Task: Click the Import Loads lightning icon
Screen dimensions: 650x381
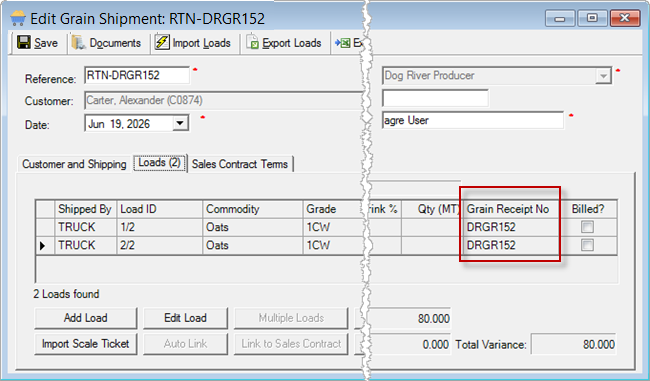Action: click(162, 42)
